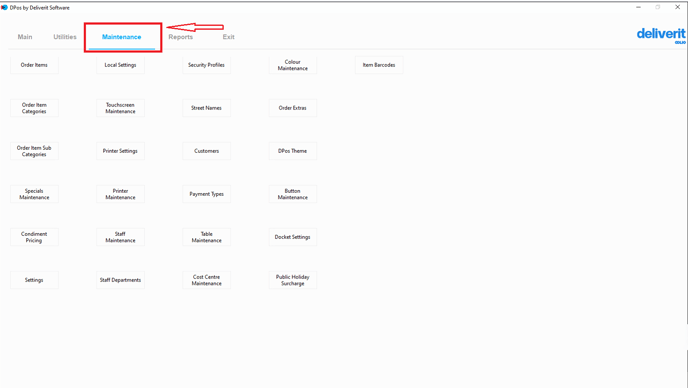Image resolution: width=688 pixels, height=388 pixels.
Task: Open Security Profiles
Action: point(206,65)
